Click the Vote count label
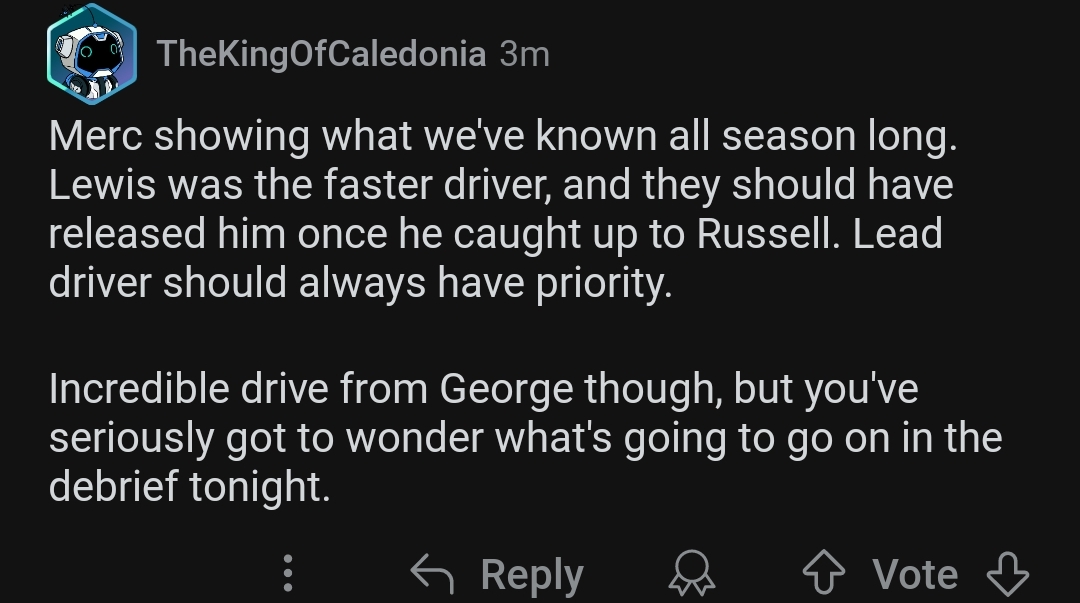1080x603 pixels. 915,573
